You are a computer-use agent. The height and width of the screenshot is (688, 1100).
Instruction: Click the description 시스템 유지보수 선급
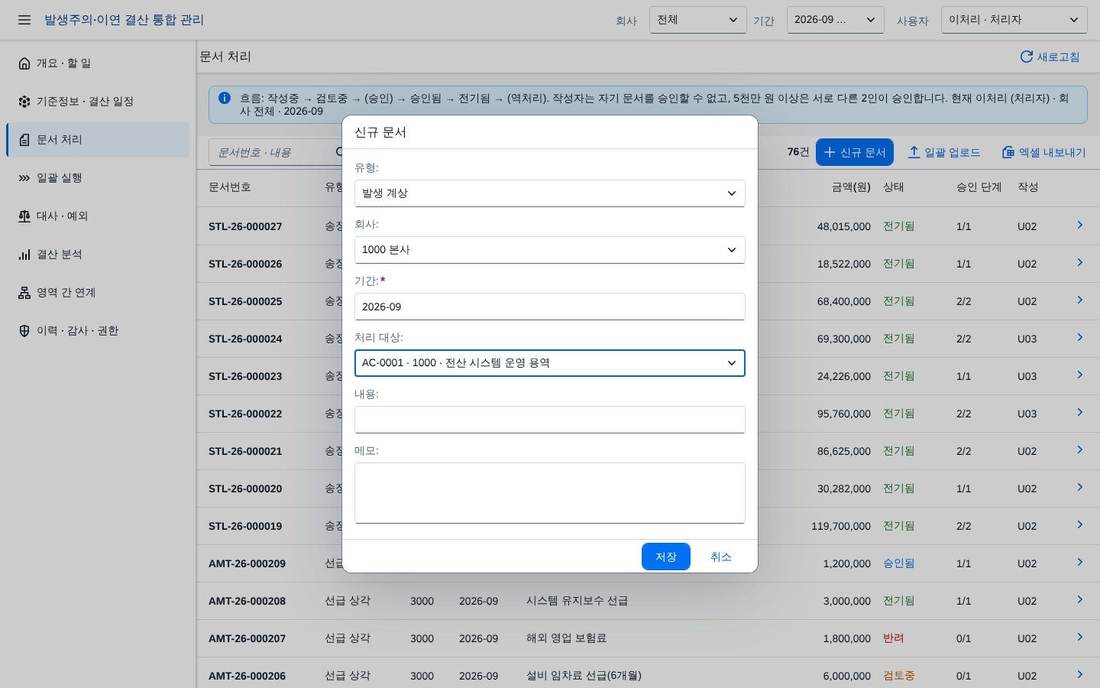pyautogui.click(x=577, y=601)
